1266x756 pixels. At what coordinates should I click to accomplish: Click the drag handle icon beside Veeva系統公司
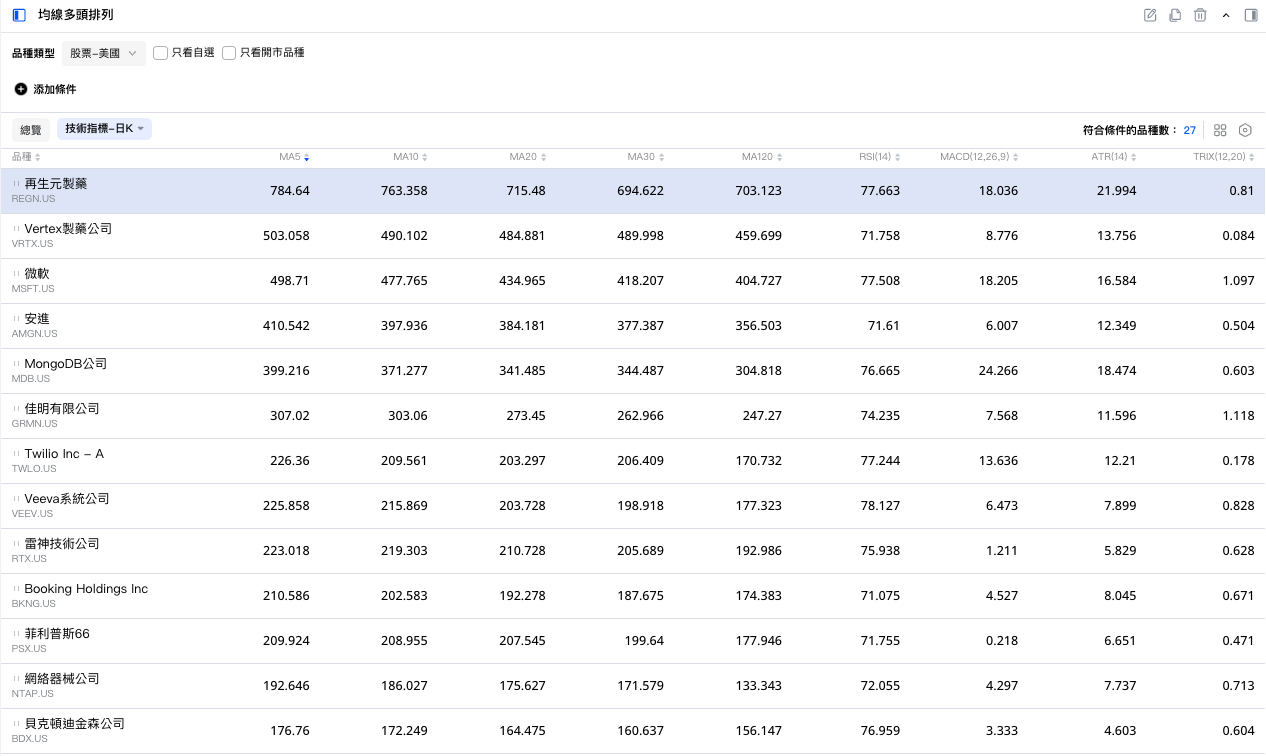tap(16, 498)
